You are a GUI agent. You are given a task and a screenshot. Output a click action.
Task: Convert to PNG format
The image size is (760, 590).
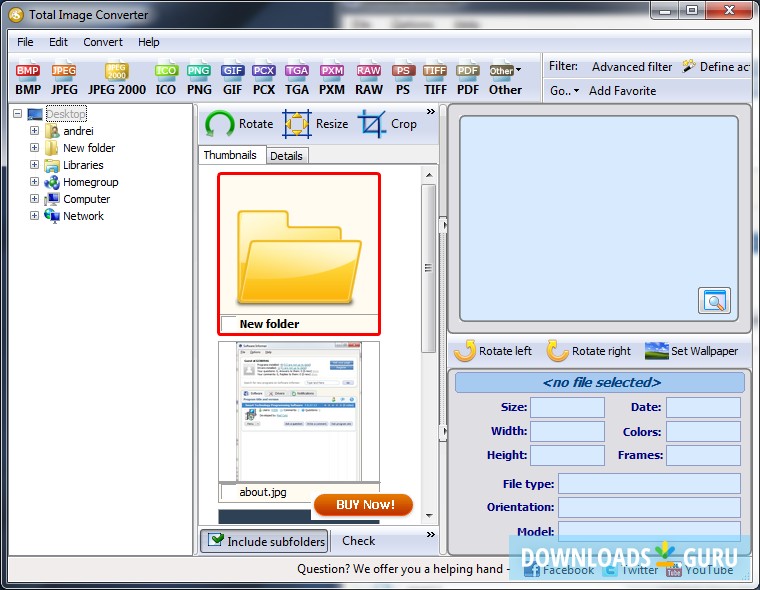click(199, 79)
